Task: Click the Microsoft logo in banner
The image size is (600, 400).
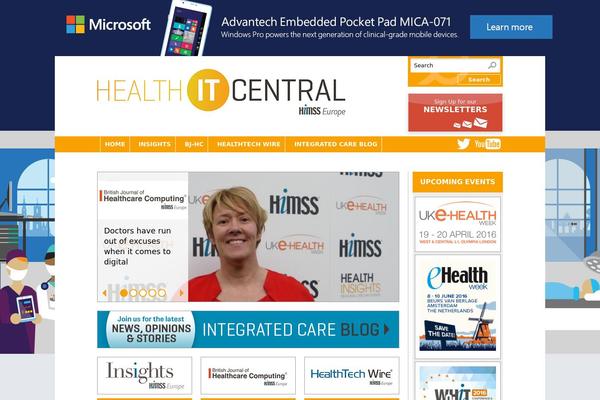Action: pos(108,24)
